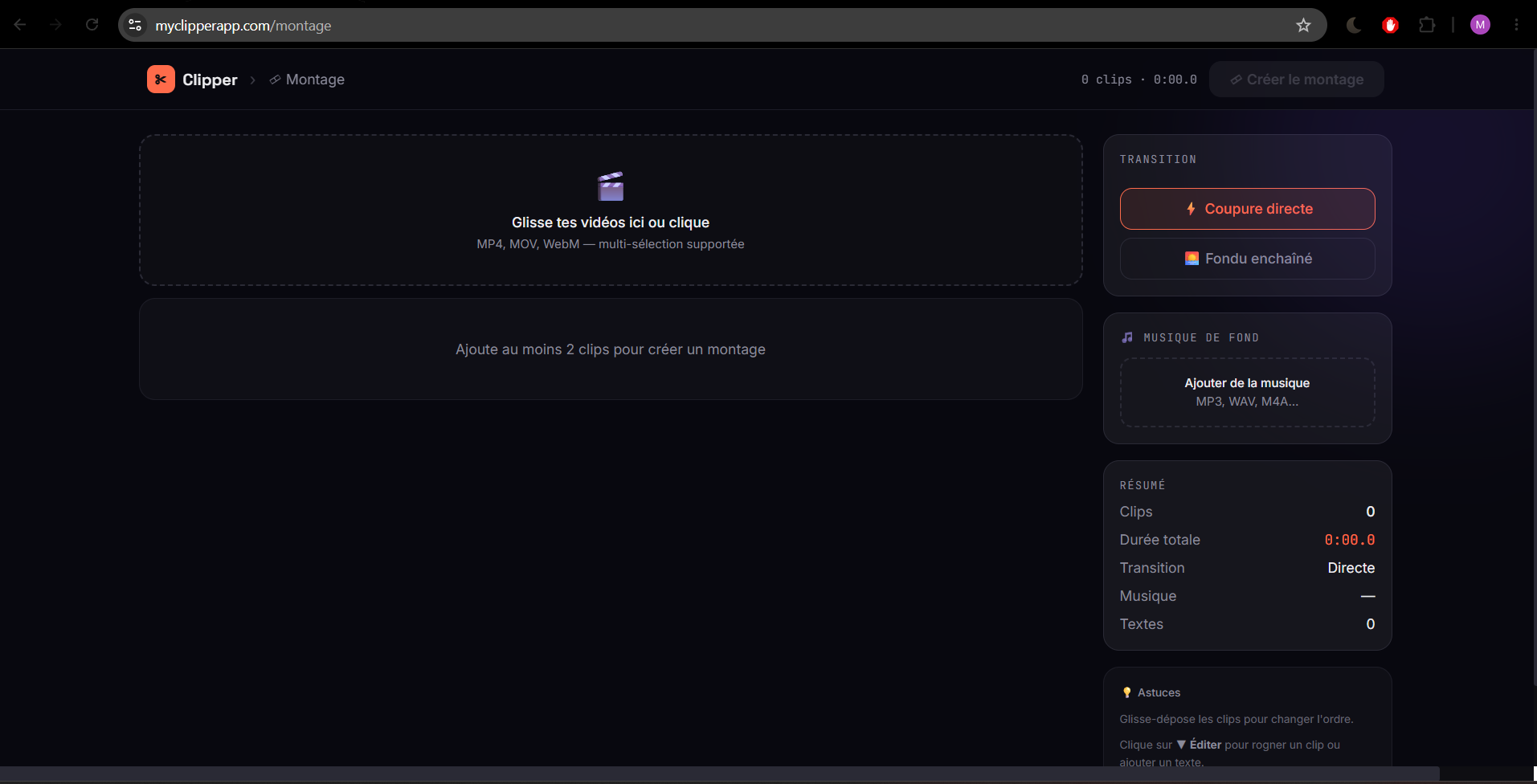
Task: Click the browser forward arrow
Action: click(55, 25)
